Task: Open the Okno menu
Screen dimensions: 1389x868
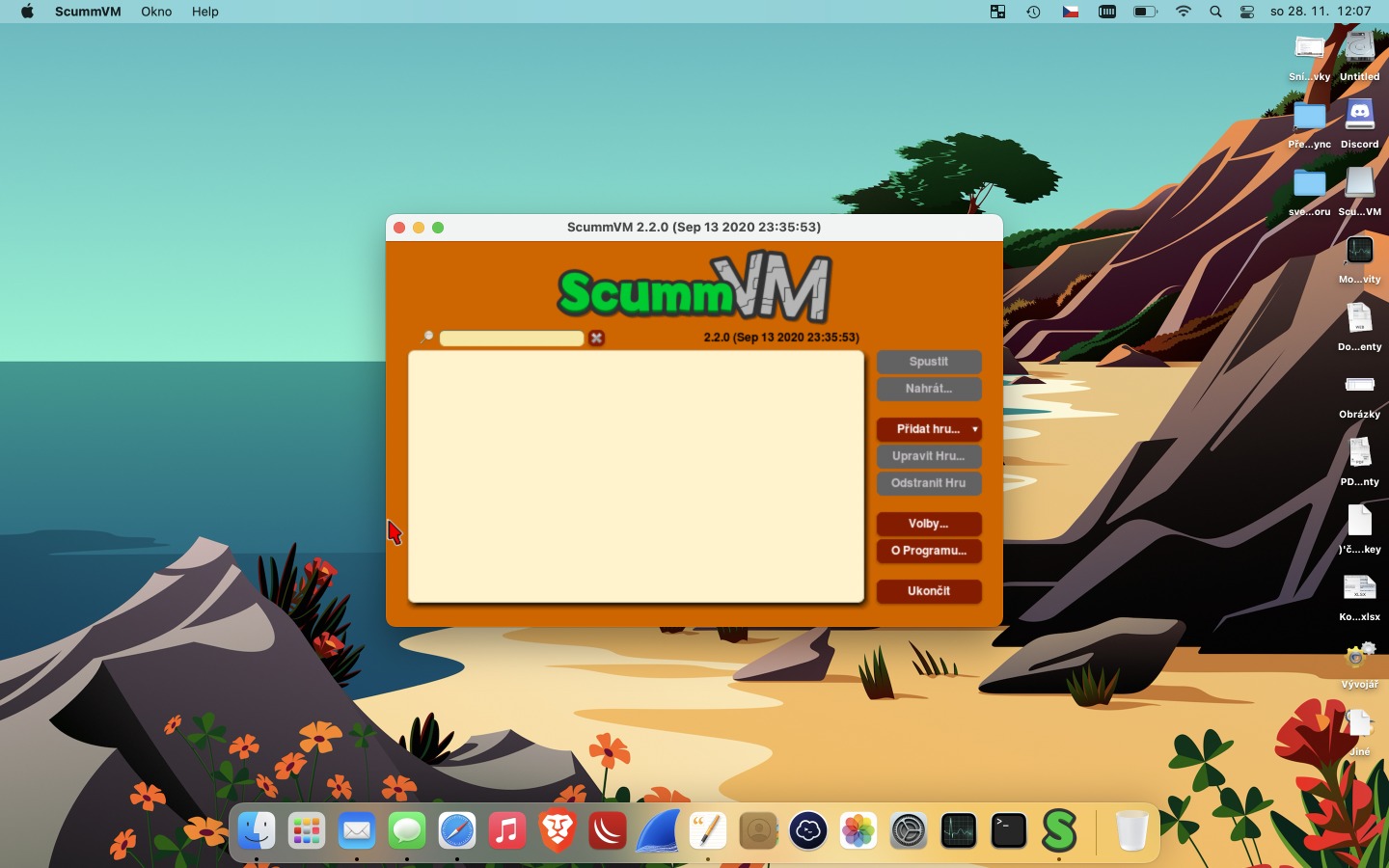Action: [156, 12]
